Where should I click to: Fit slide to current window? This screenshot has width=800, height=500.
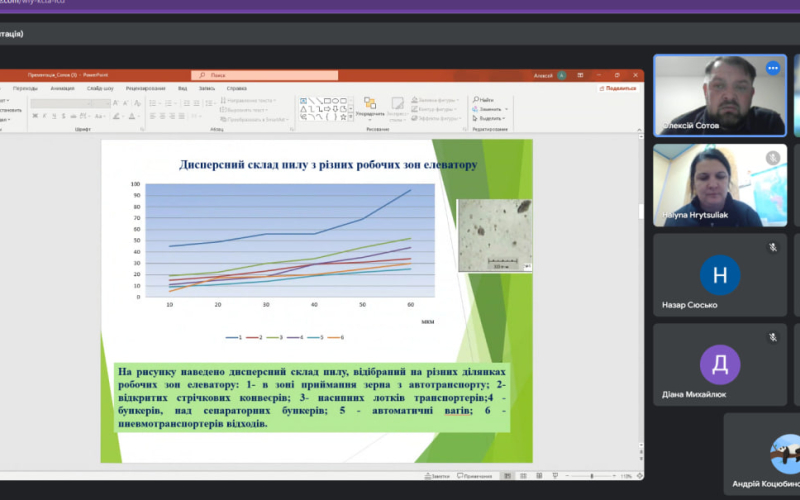point(640,476)
